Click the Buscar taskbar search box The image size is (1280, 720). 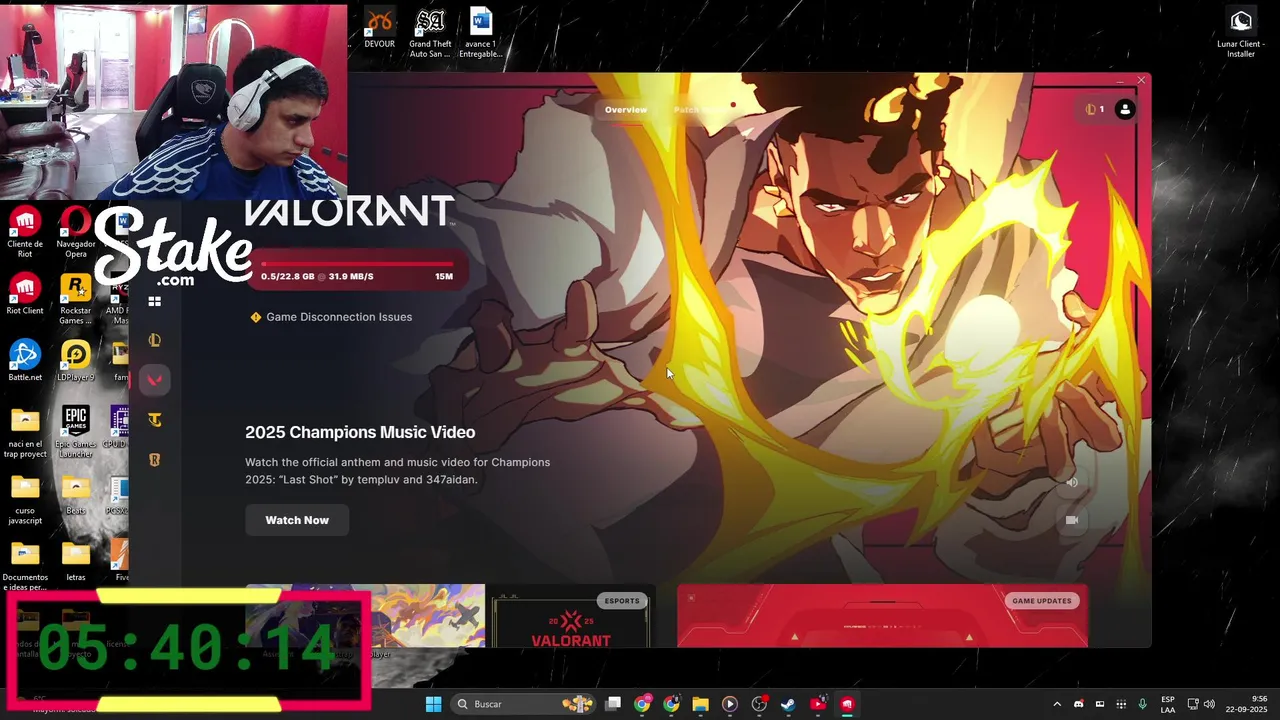pos(524,704)
